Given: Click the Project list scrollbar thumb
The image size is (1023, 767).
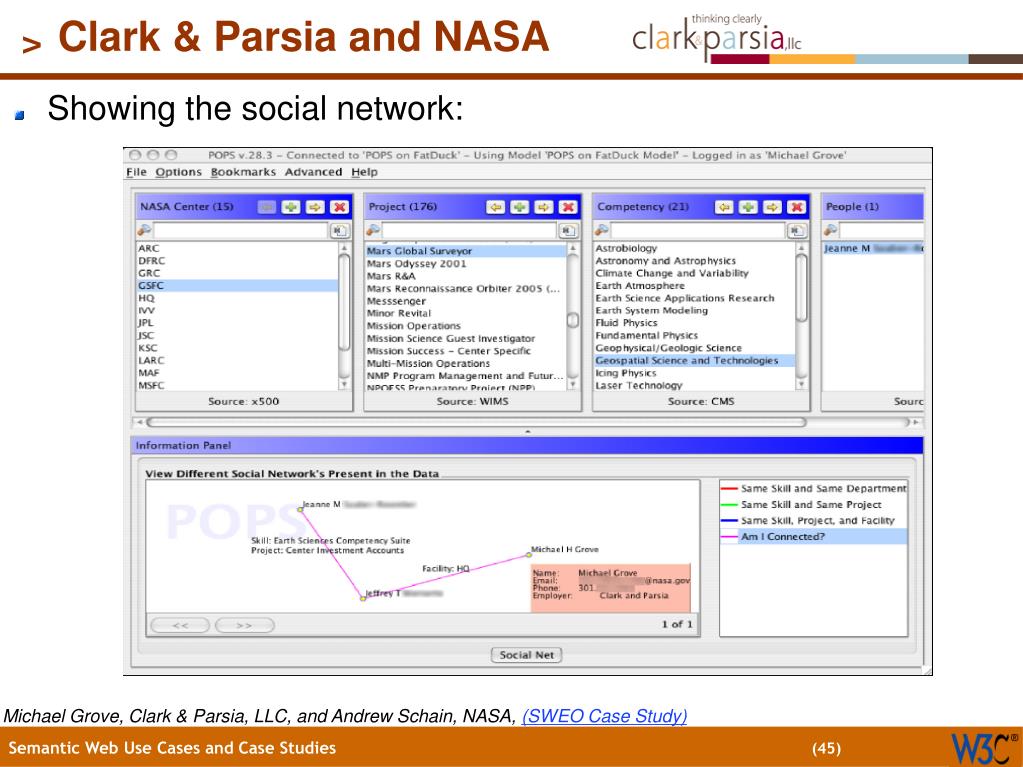Looking at the screenshot, I should point(573,321).
